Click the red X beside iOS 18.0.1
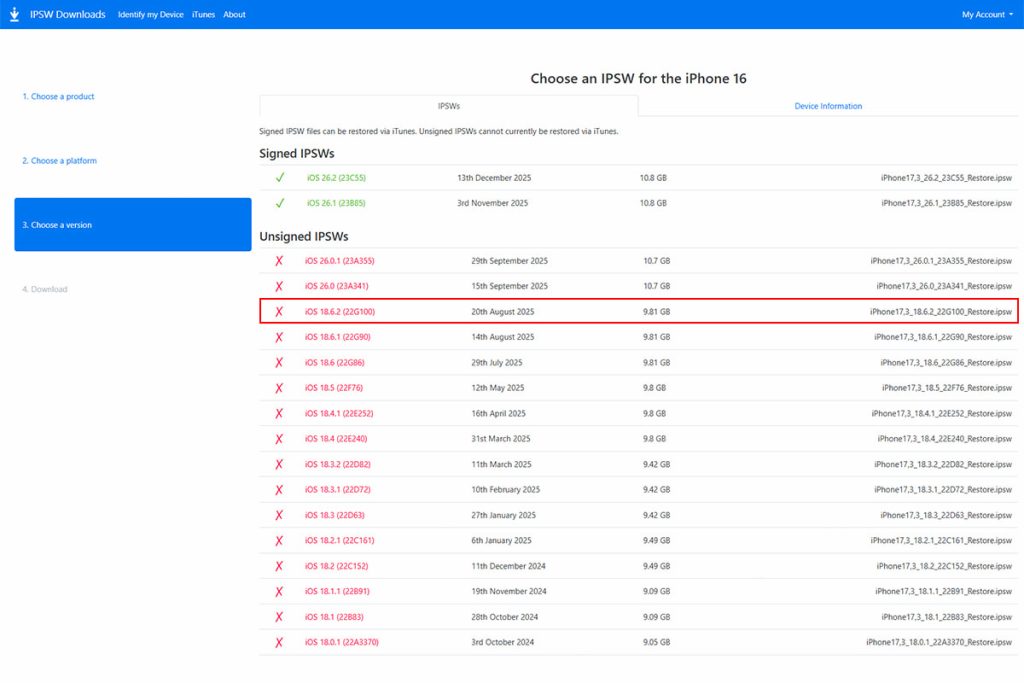The width and height of the screenshot is (1024, 683). 280,642
